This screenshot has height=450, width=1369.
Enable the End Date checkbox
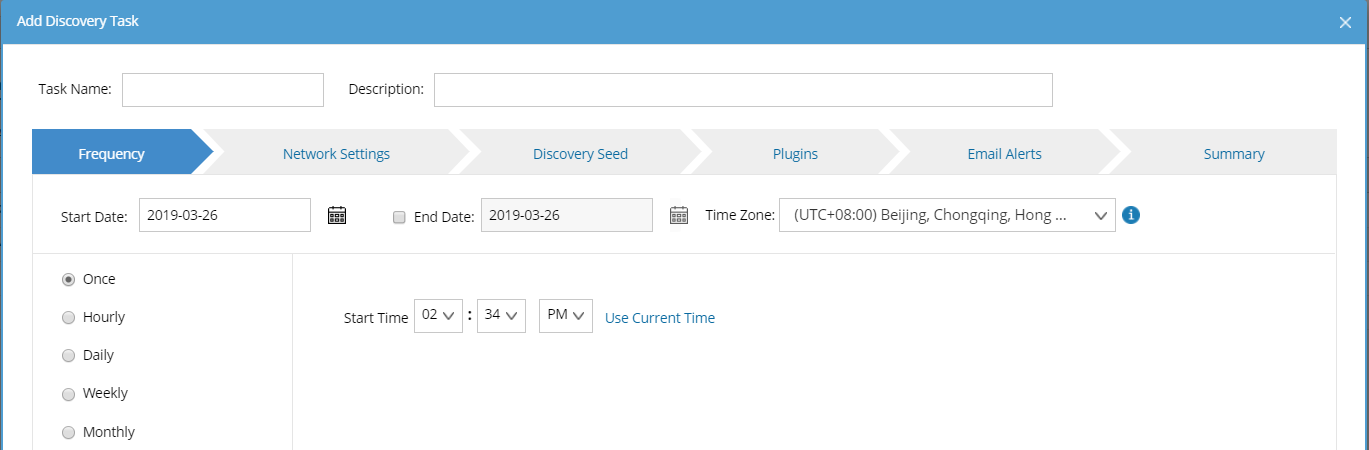click(400, 216)
